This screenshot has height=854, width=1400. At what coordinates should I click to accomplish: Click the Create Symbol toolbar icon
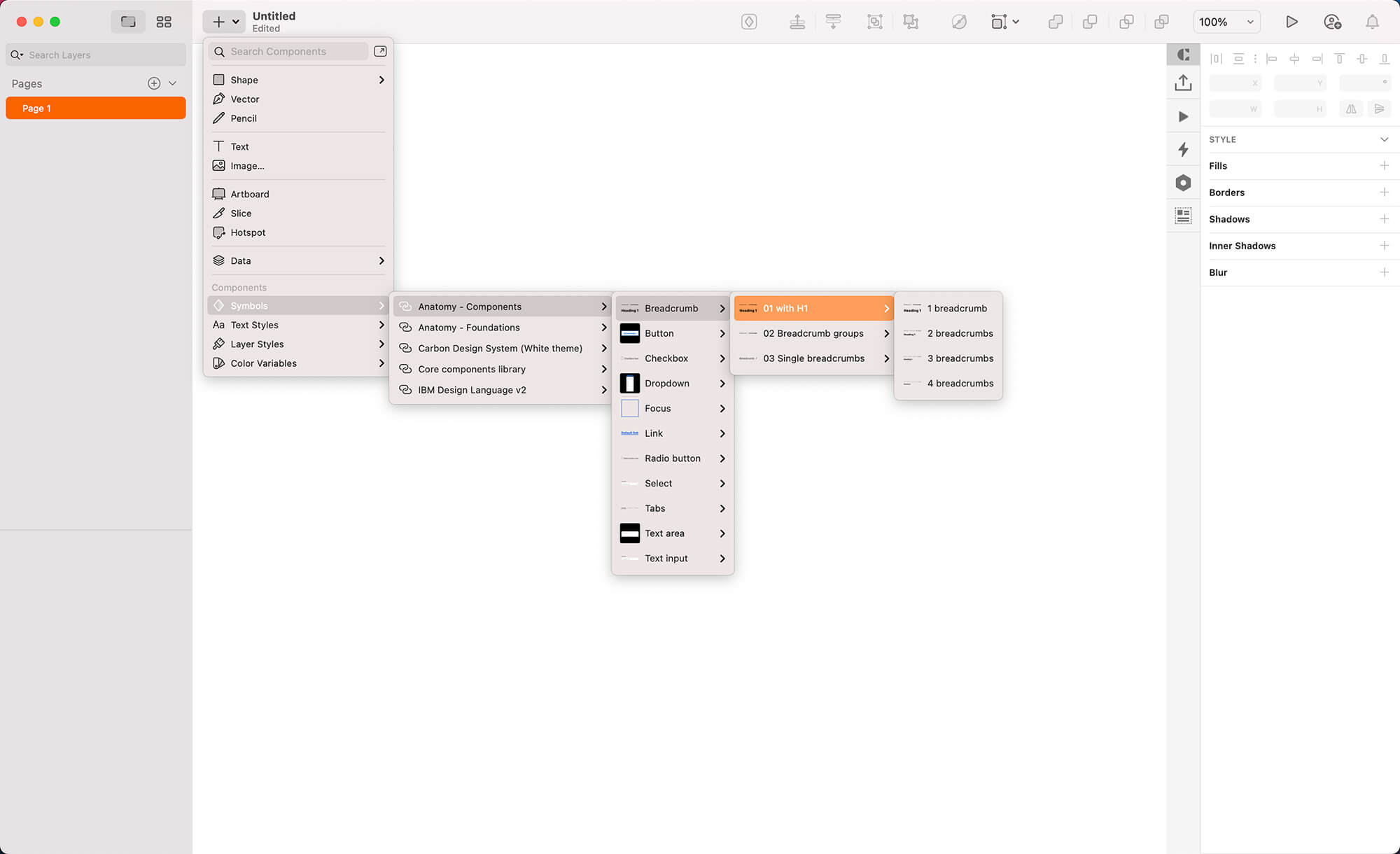749,22
